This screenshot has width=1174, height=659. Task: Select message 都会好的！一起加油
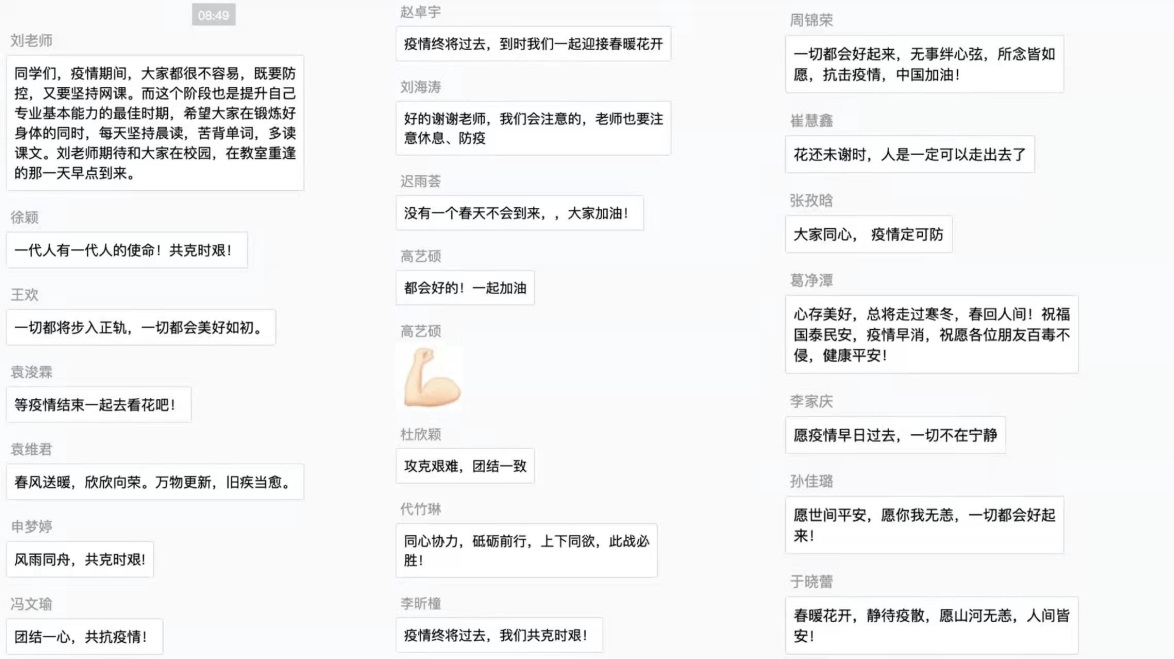pos(465,289)
